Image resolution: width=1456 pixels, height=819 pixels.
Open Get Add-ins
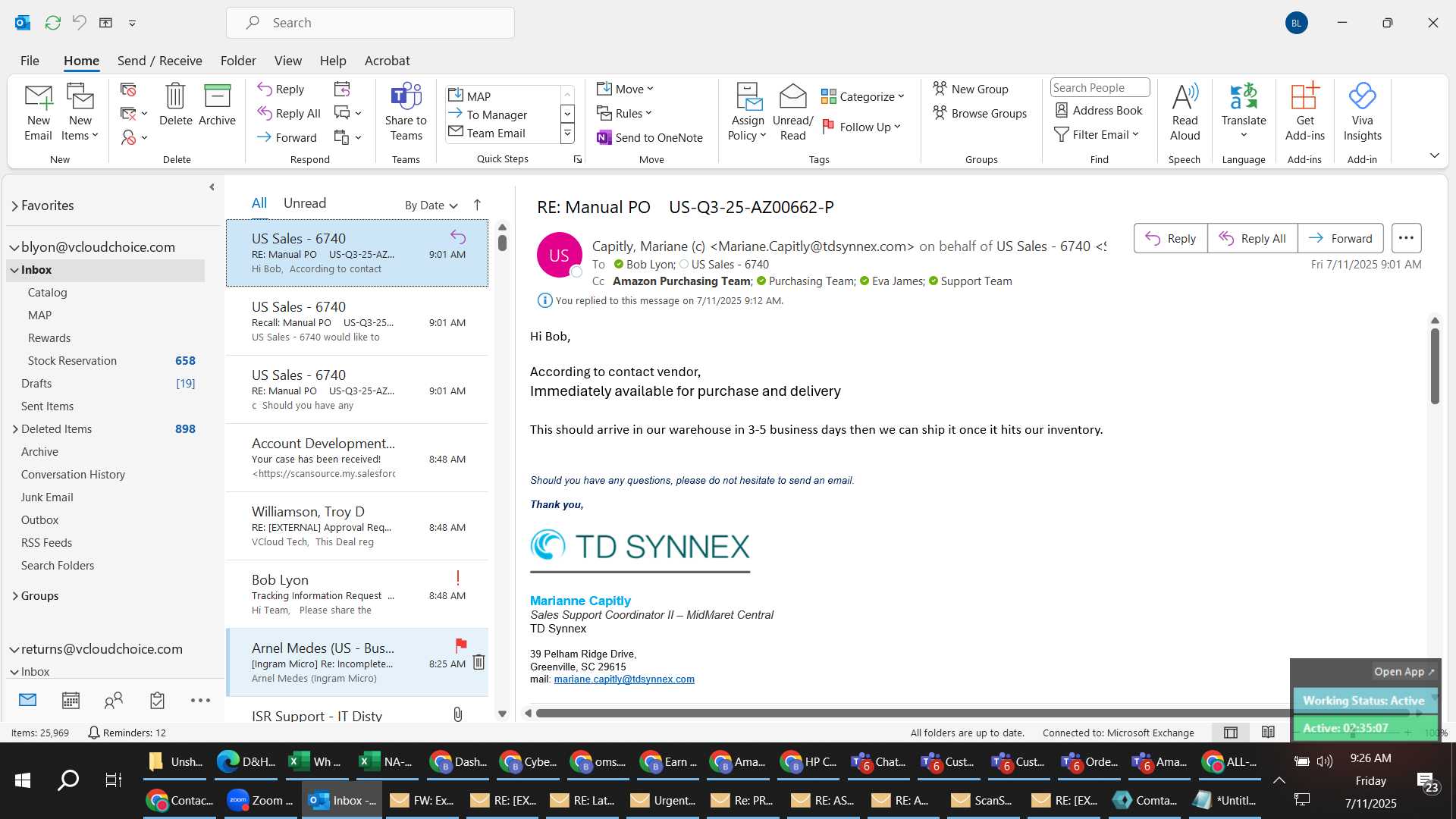pyautogui.click(x=1304, y=112)
